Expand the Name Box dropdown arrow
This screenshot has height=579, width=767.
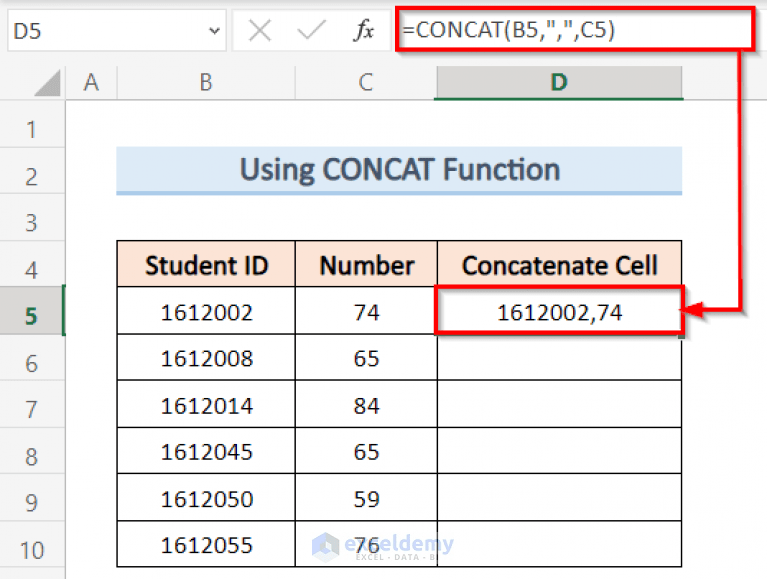click(214, 31)
